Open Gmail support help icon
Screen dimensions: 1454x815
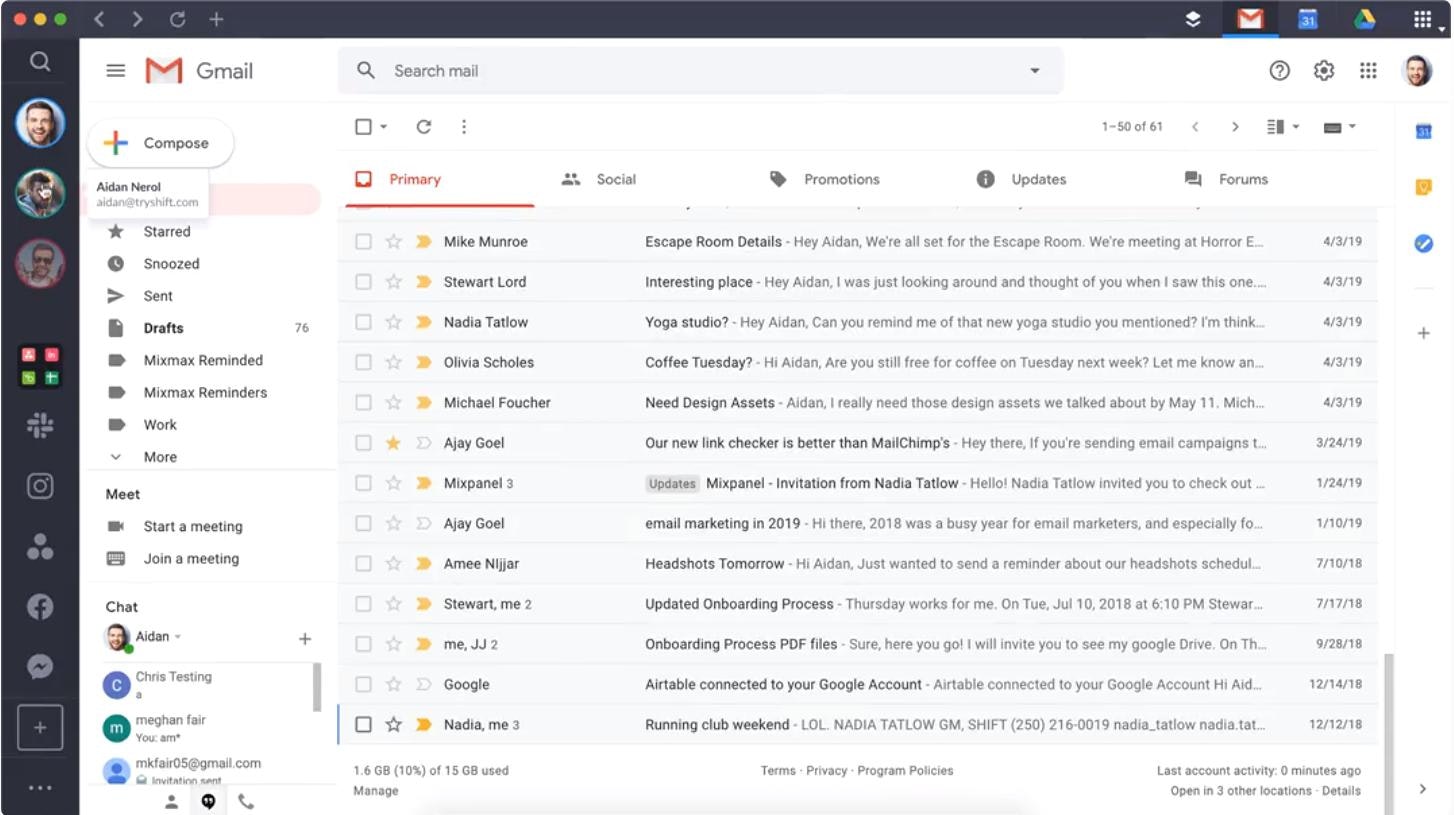pyautogui.click(x=1279, y=70)
